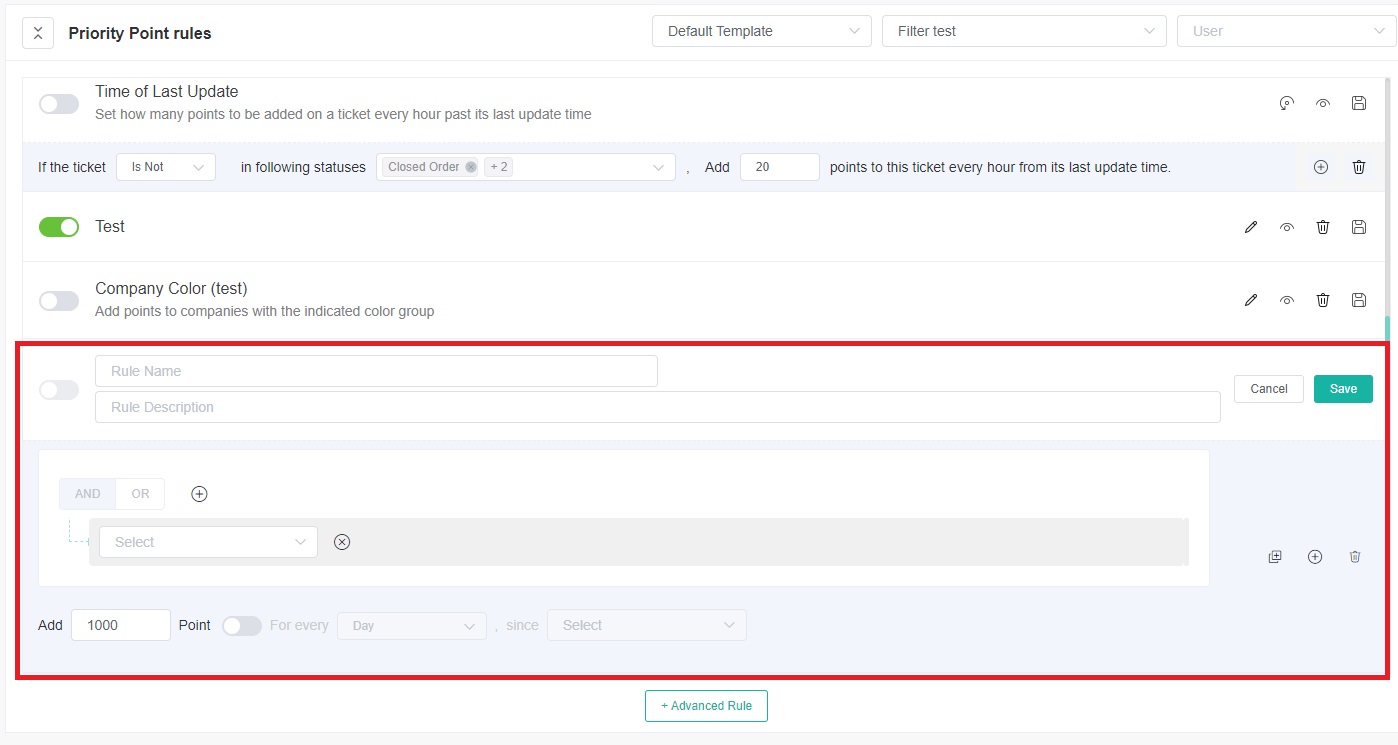Expand the Filter test dropdown
The image size is (1398, 745).
[1023, 31]
